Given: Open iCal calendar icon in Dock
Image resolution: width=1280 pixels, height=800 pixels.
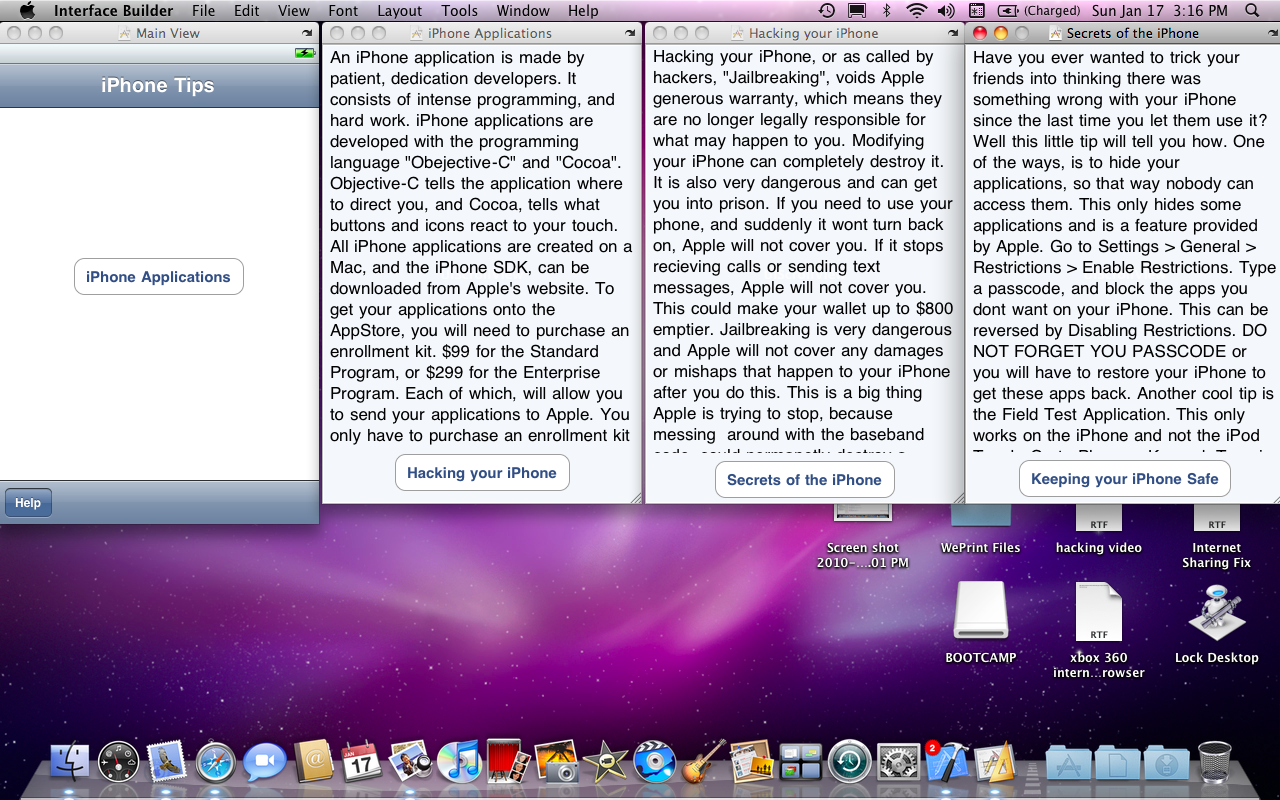Looking at the screenshot, I should [362, 762].
